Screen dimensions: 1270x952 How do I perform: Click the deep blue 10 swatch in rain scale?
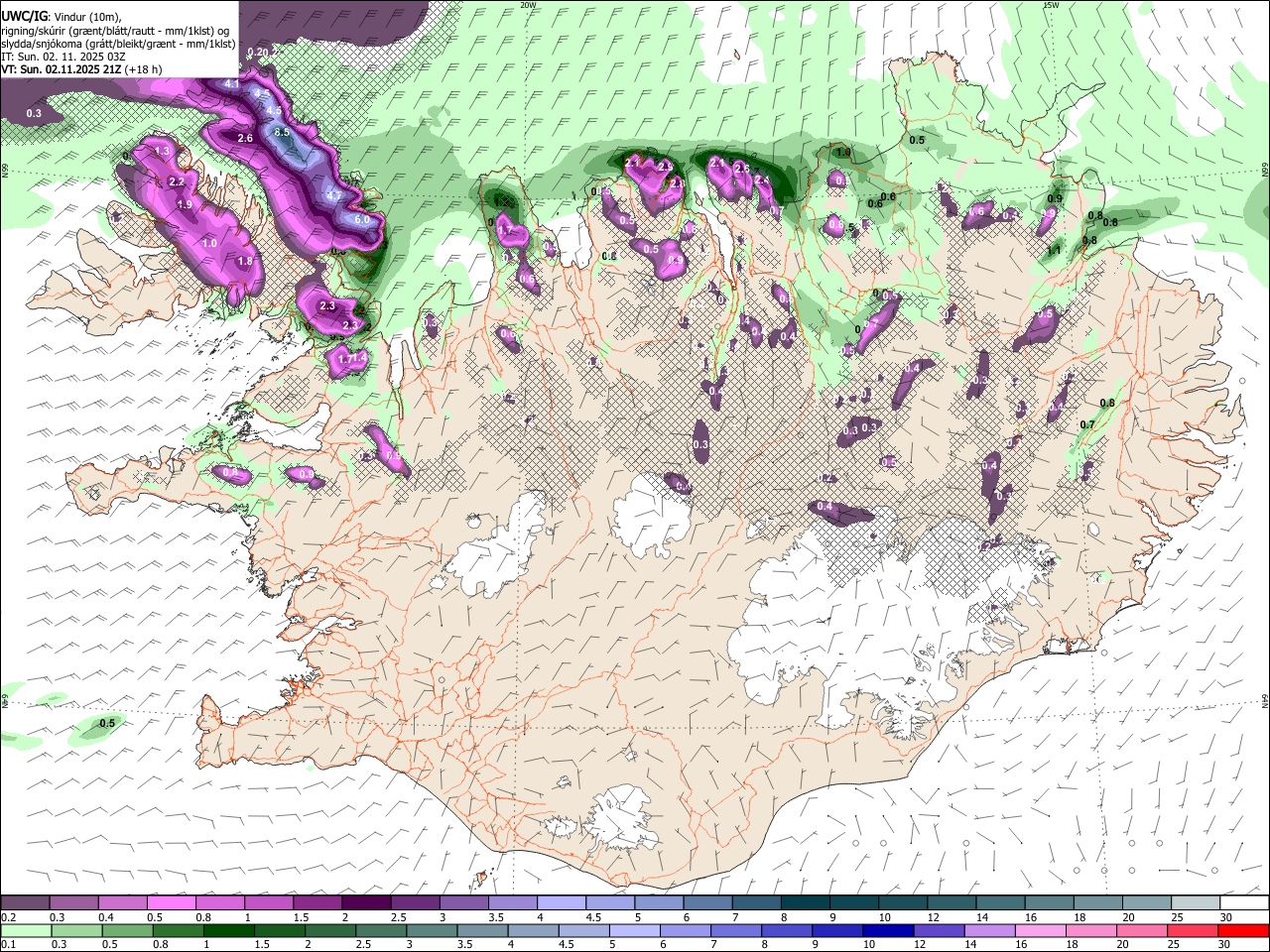click(887, 930)
